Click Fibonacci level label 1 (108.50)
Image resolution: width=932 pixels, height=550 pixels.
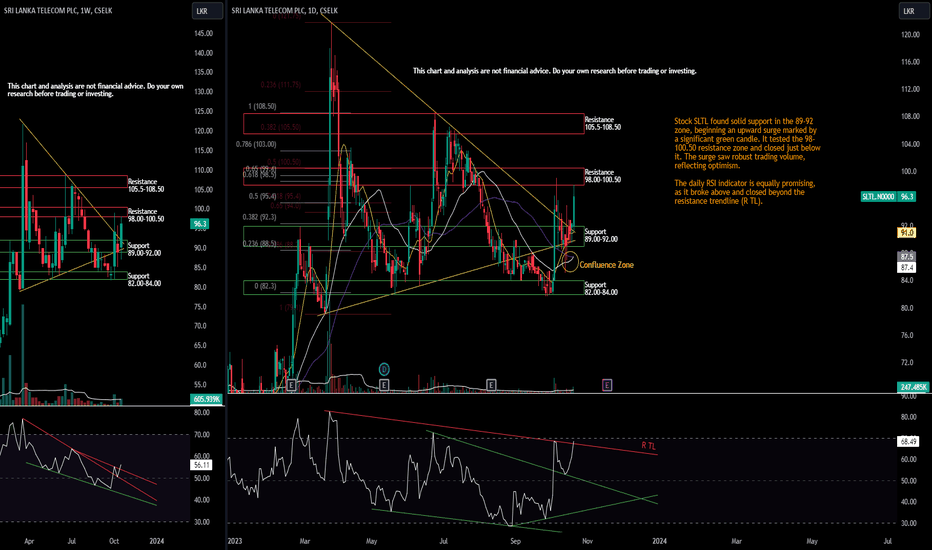point(262,106)
